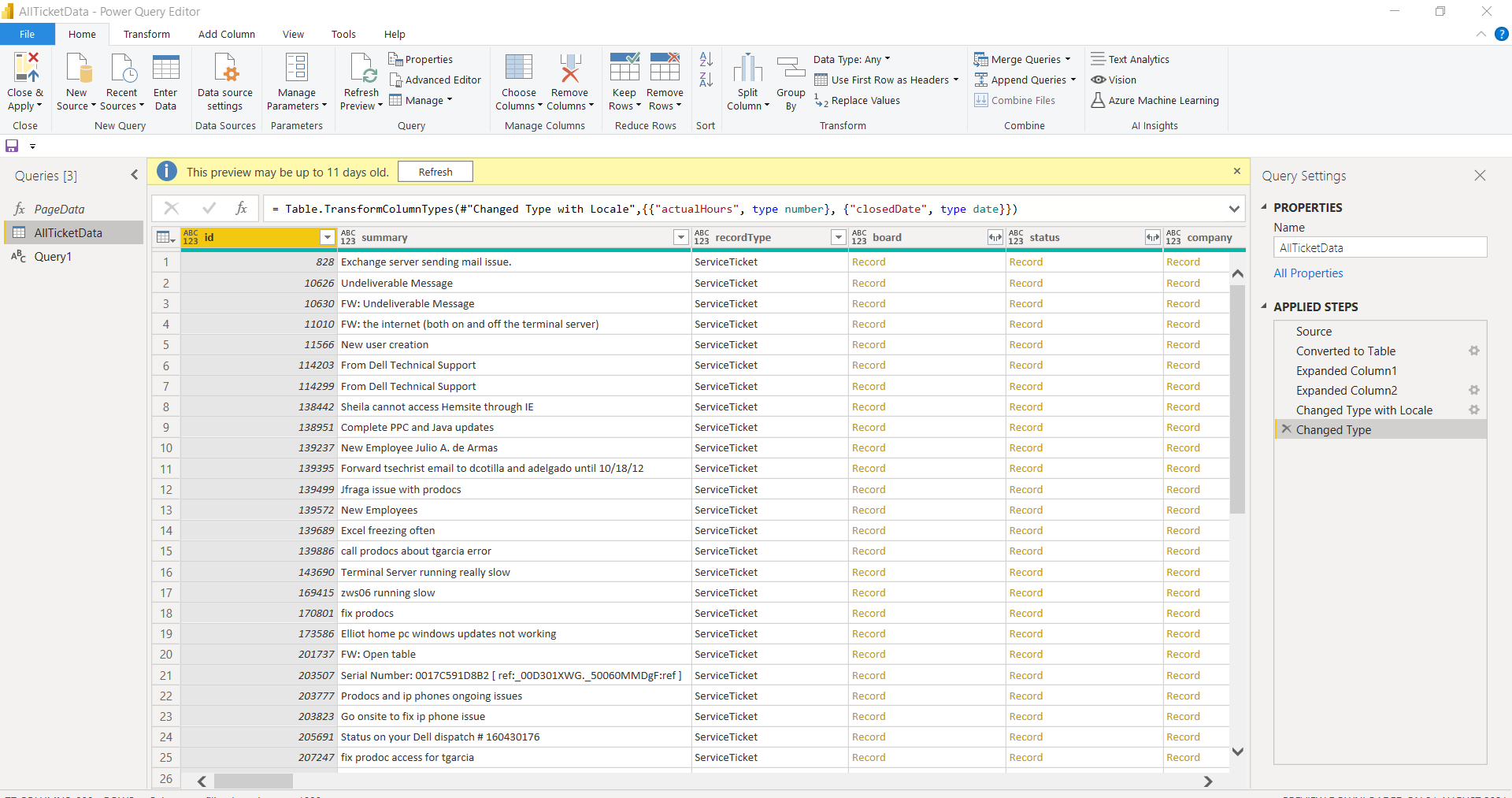This screenshot has height=798, width=1512.
Task: Click the Refresh button in the warning bar
Action: click(x=435, y=172)
